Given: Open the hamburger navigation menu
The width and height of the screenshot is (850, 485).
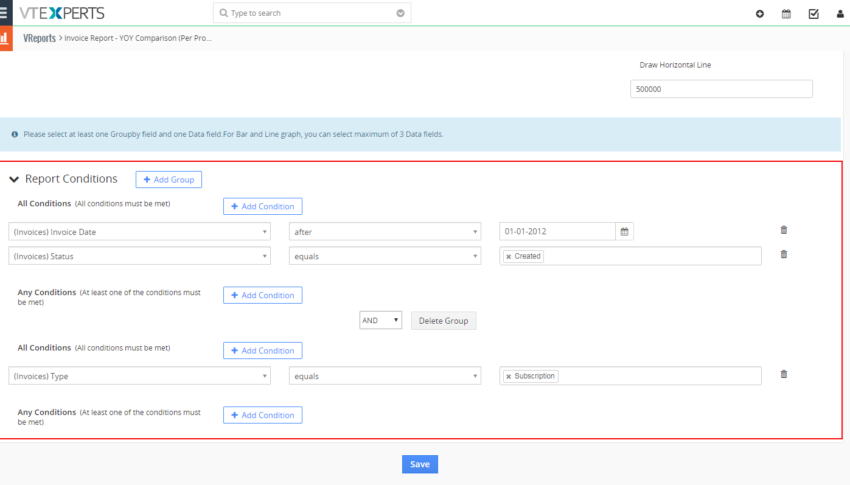Looking at the screenshot, I should point(4,12).
